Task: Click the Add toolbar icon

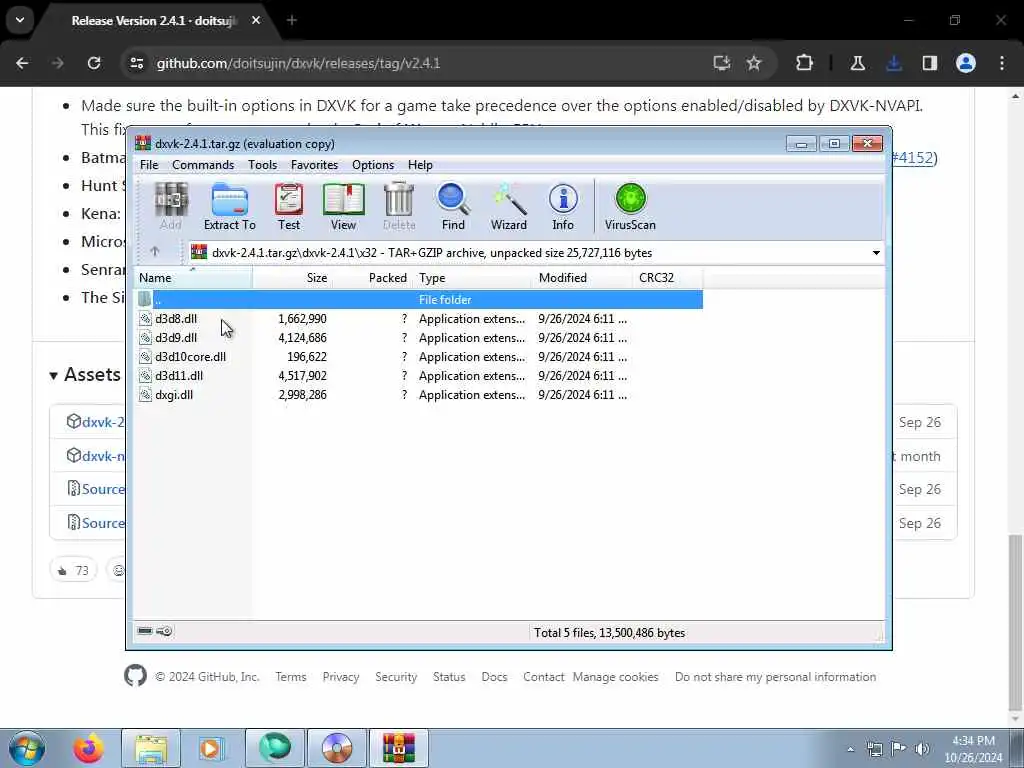Action: point(171,206)
